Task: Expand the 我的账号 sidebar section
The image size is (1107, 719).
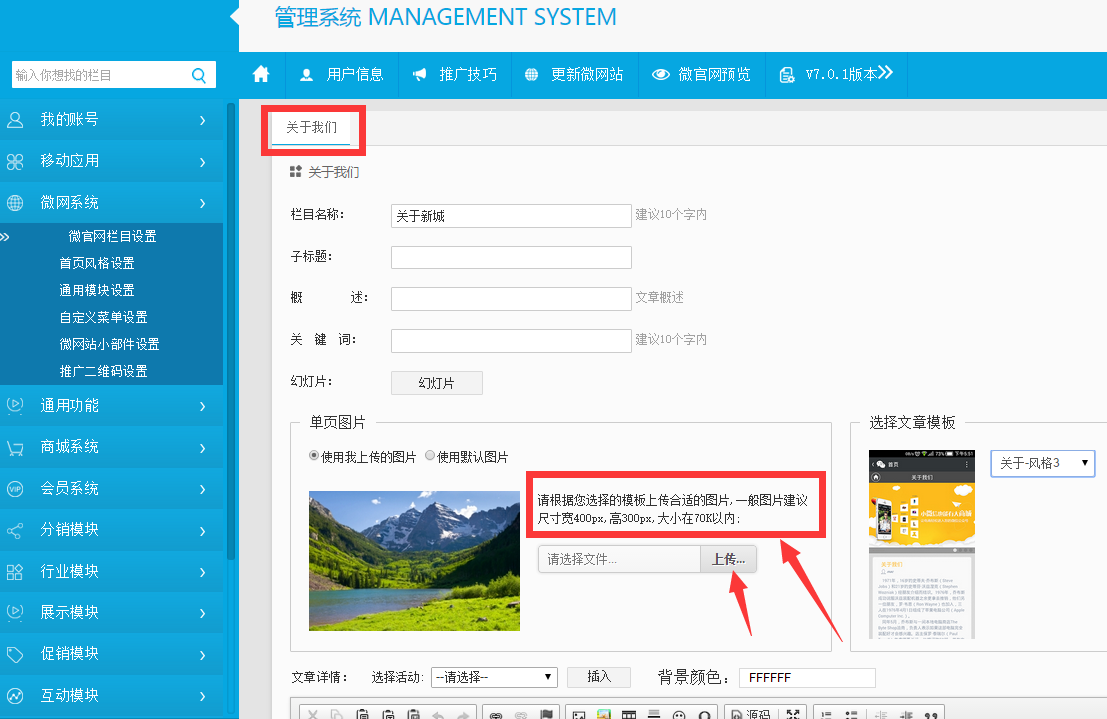Action: pyautogui.click(x=110, y=120)
